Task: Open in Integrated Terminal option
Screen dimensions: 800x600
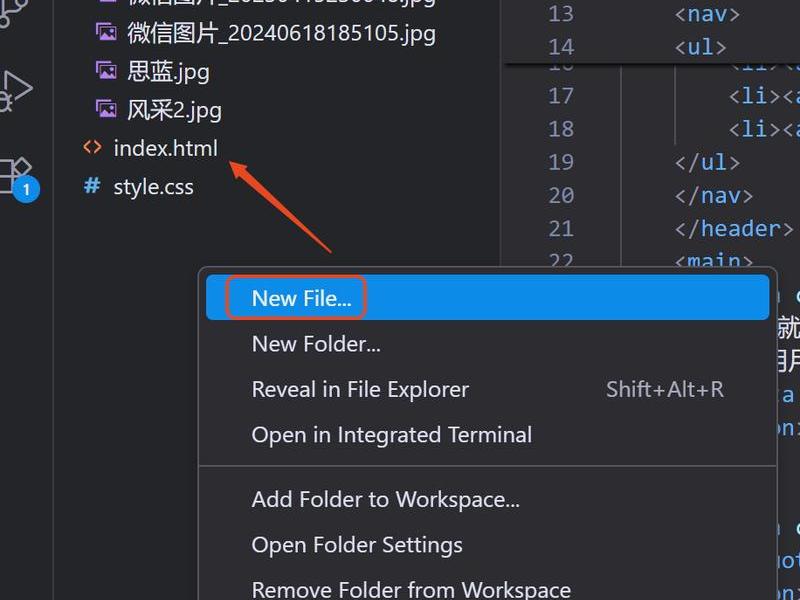Action: click(487, 435)
